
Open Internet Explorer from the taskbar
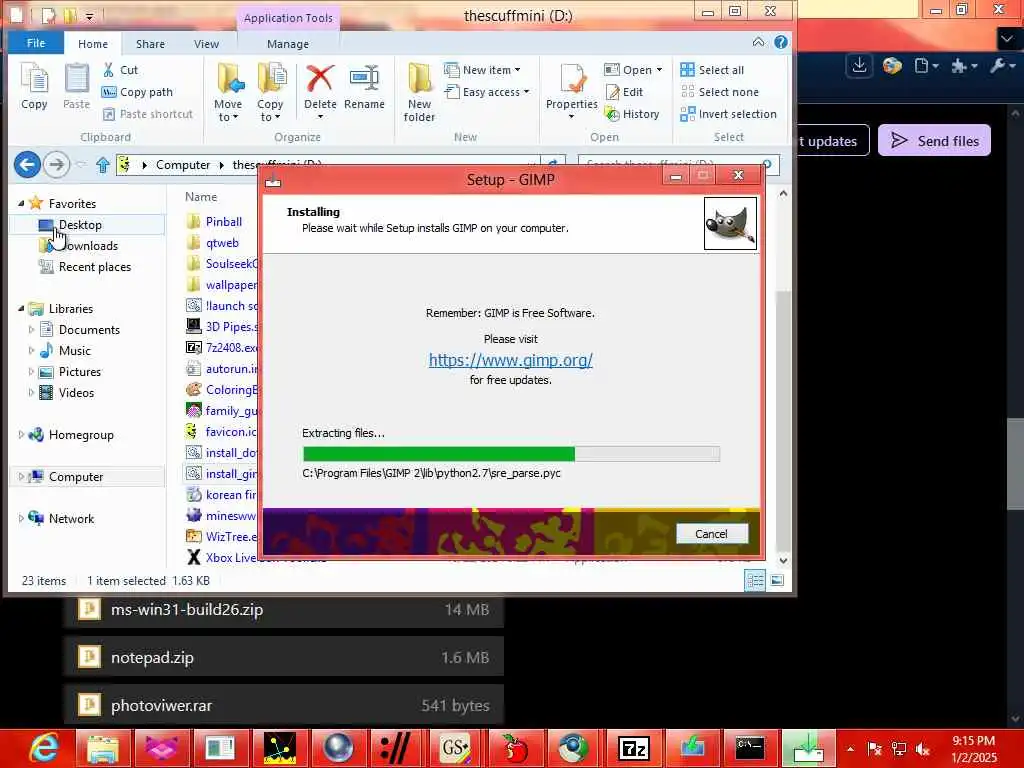point(44,748)
